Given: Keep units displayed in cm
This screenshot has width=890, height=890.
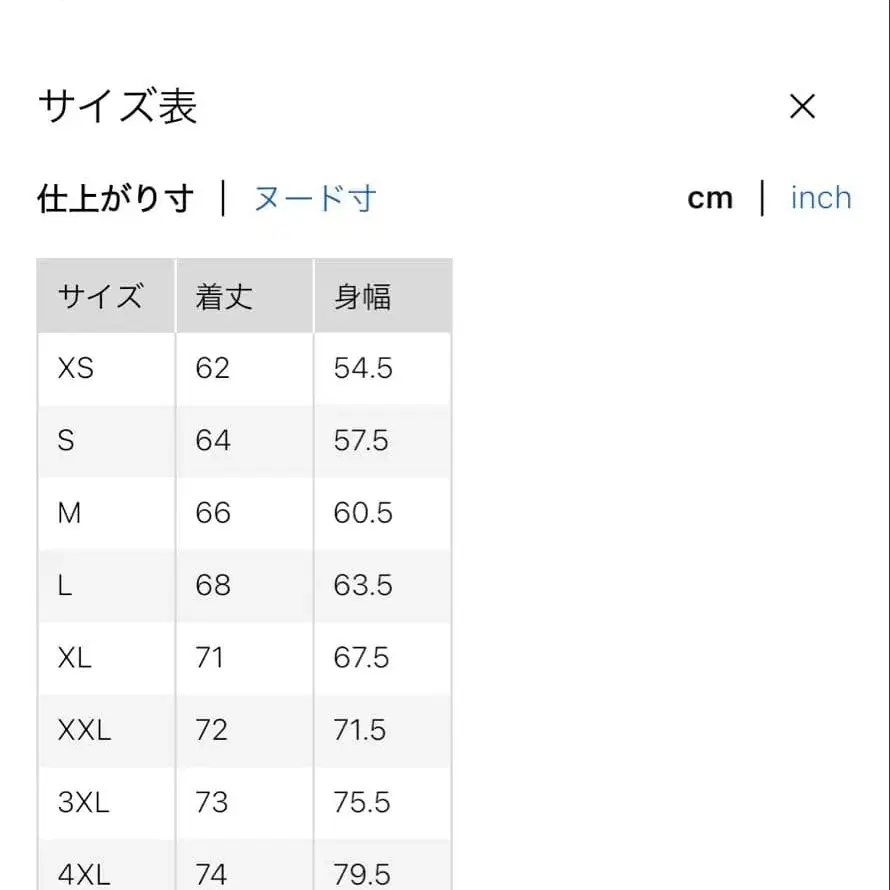Looking at the screenshot, I should (x=711, y=198).
